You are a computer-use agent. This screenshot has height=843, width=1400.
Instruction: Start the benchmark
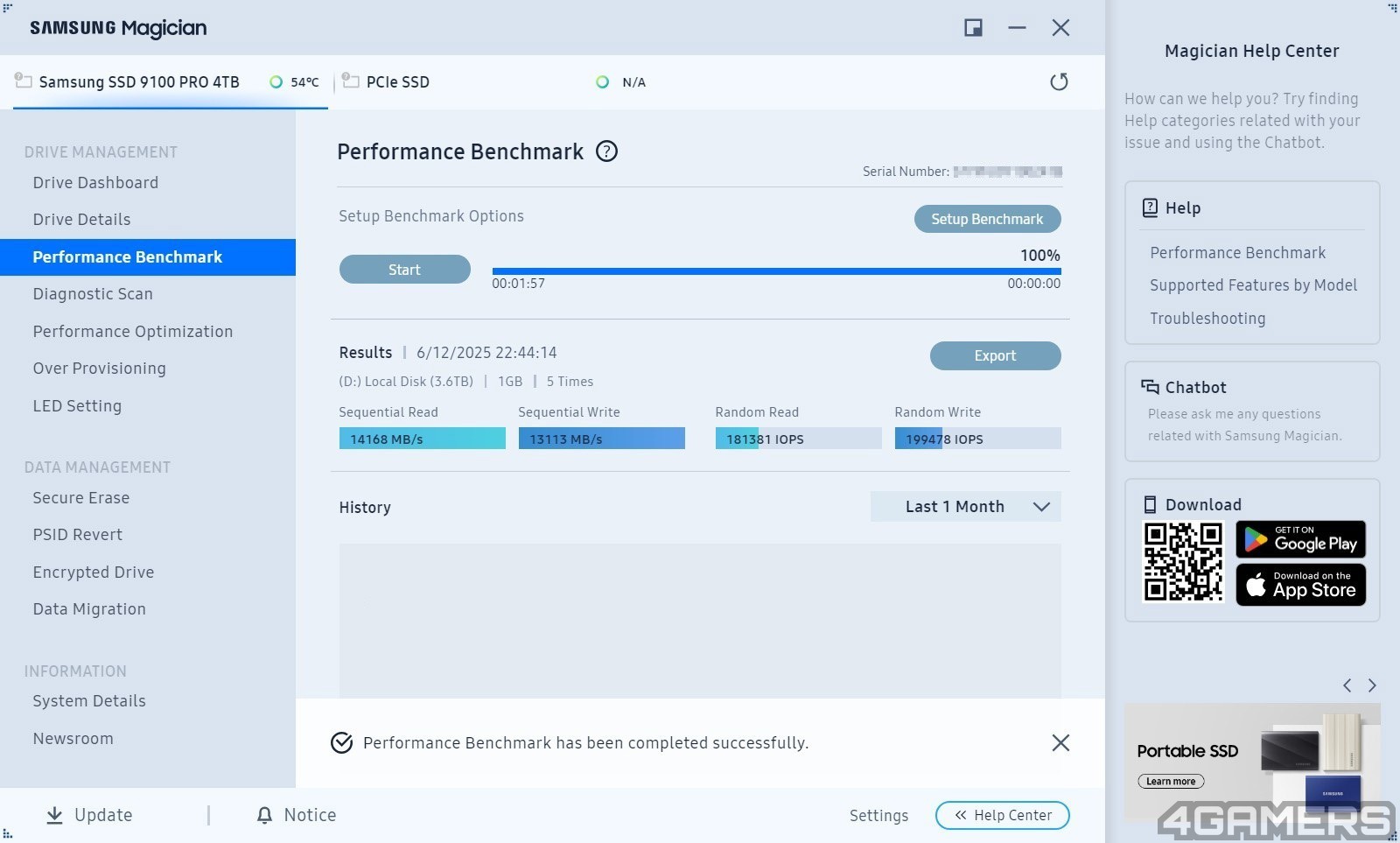point(404,270)
